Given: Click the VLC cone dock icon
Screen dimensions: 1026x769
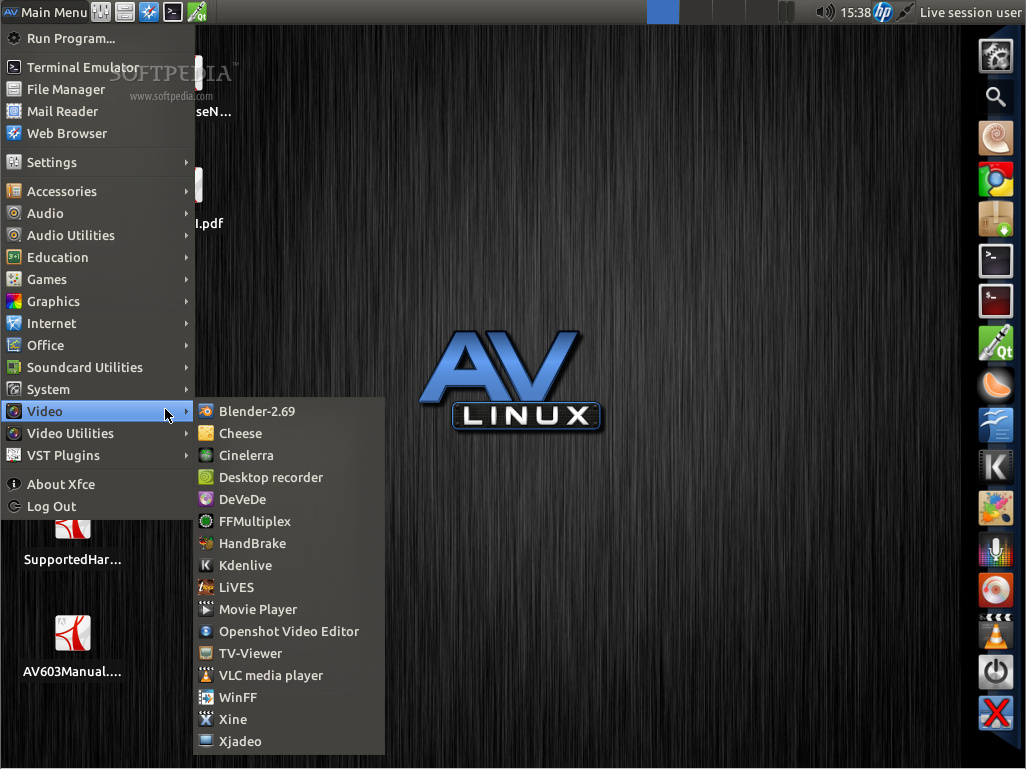Looking at the screenshot, I should click(x=996, y=632).
